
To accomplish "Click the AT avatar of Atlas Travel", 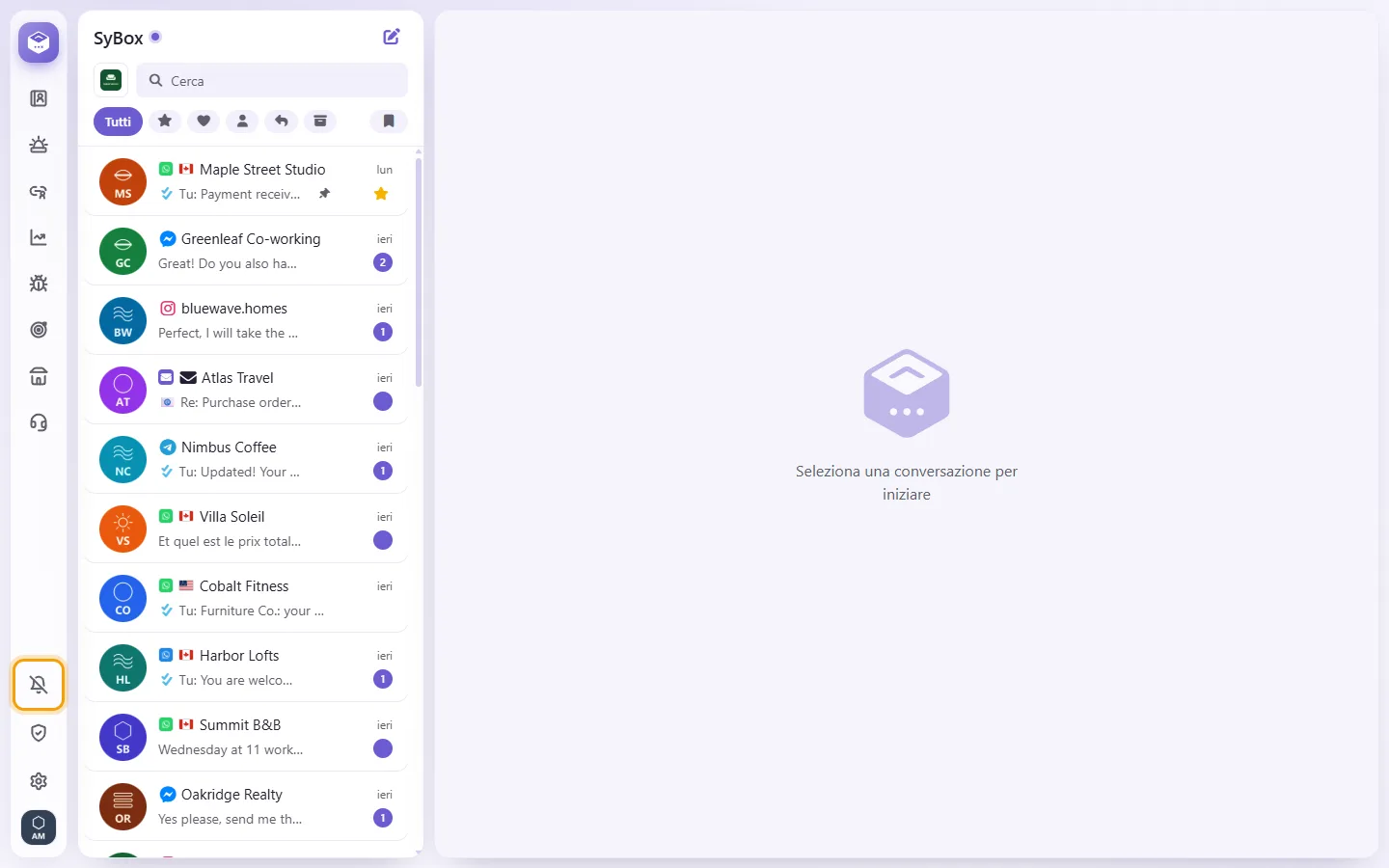I will (123, 390).
